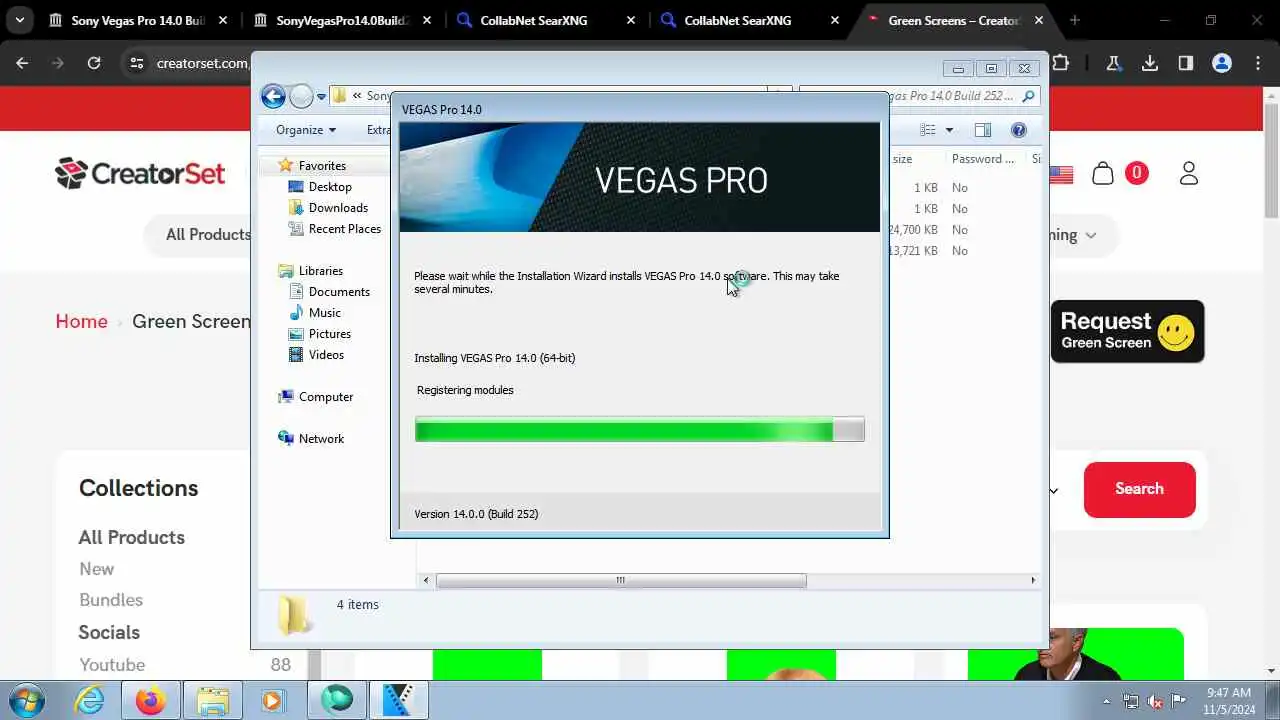
Task: Select Bundles in Collections sidebar
Action: point(111,600)
